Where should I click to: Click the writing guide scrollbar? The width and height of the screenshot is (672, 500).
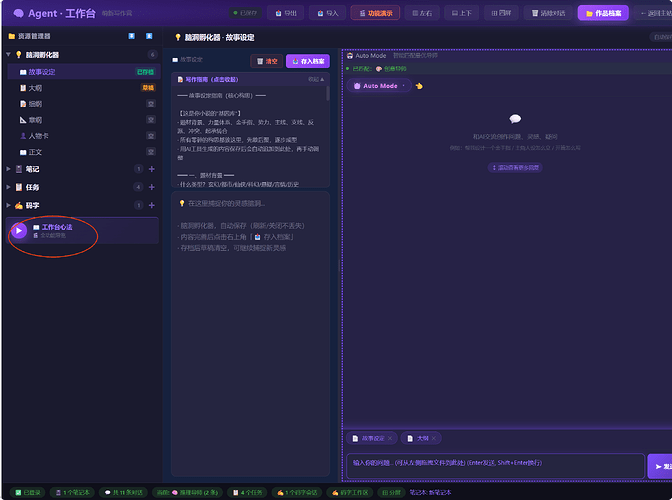pos(328,93)
